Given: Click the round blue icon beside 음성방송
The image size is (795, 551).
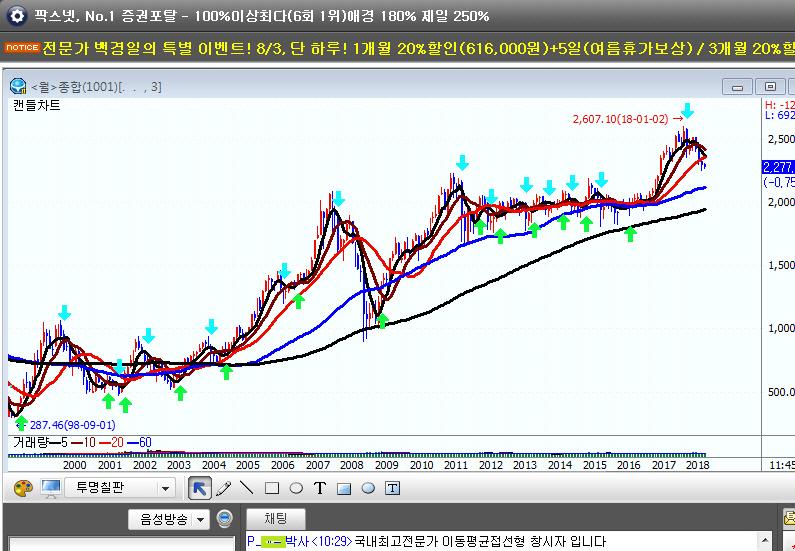Looking at the screenshot, I should click(x=225, y=519).
